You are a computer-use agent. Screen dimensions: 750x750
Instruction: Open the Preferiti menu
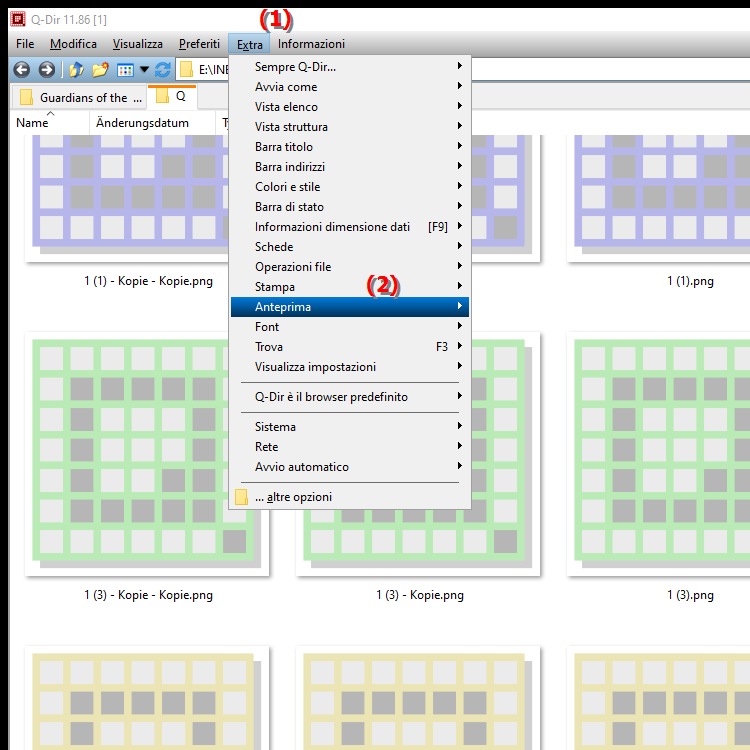tap(199, 44)
